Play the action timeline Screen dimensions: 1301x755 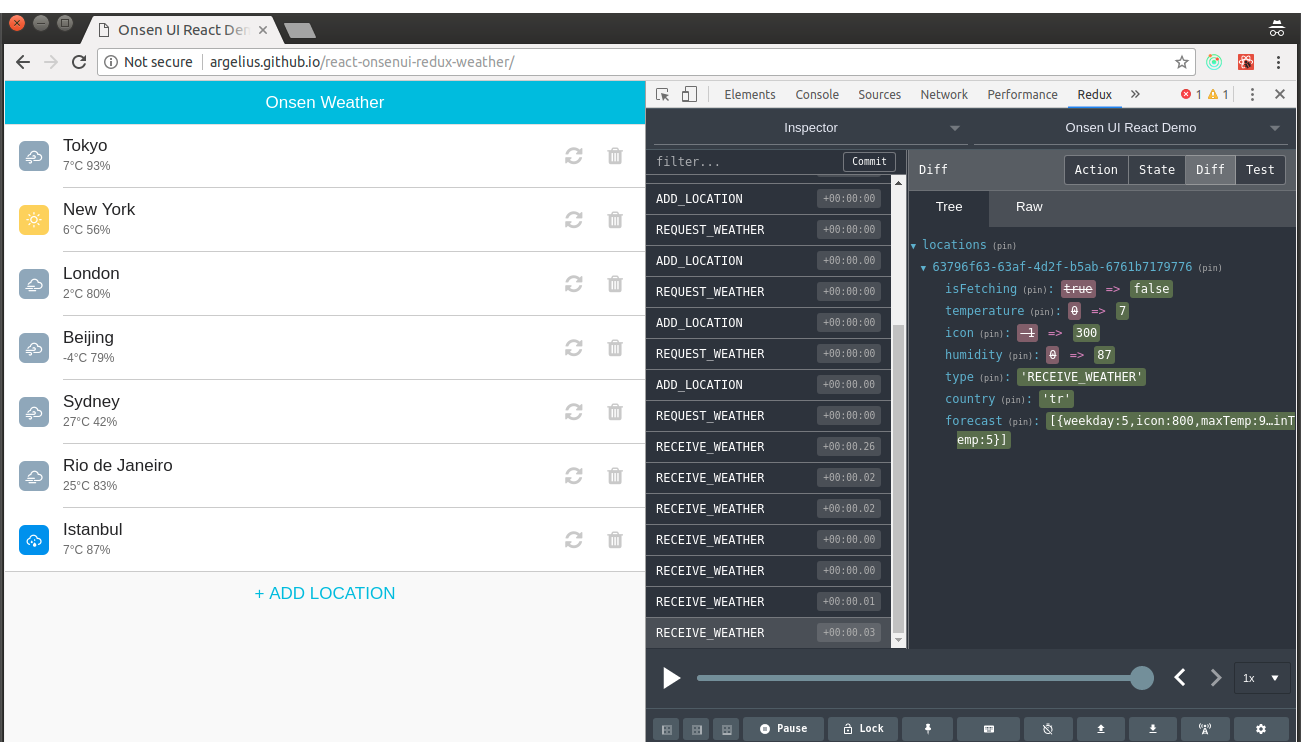[x=672, y=678]
